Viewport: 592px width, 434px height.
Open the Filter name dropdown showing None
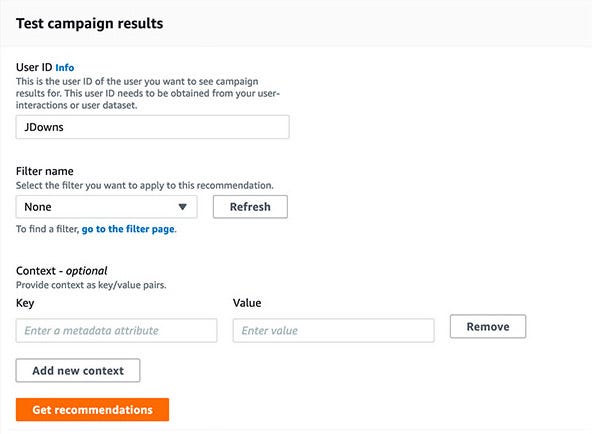coord(106,207)
